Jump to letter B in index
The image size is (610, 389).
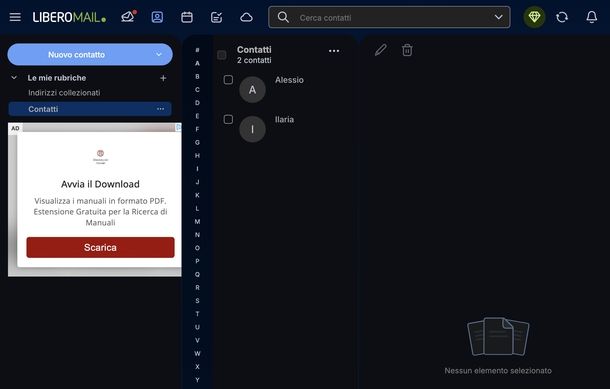(x=197, y=76)
